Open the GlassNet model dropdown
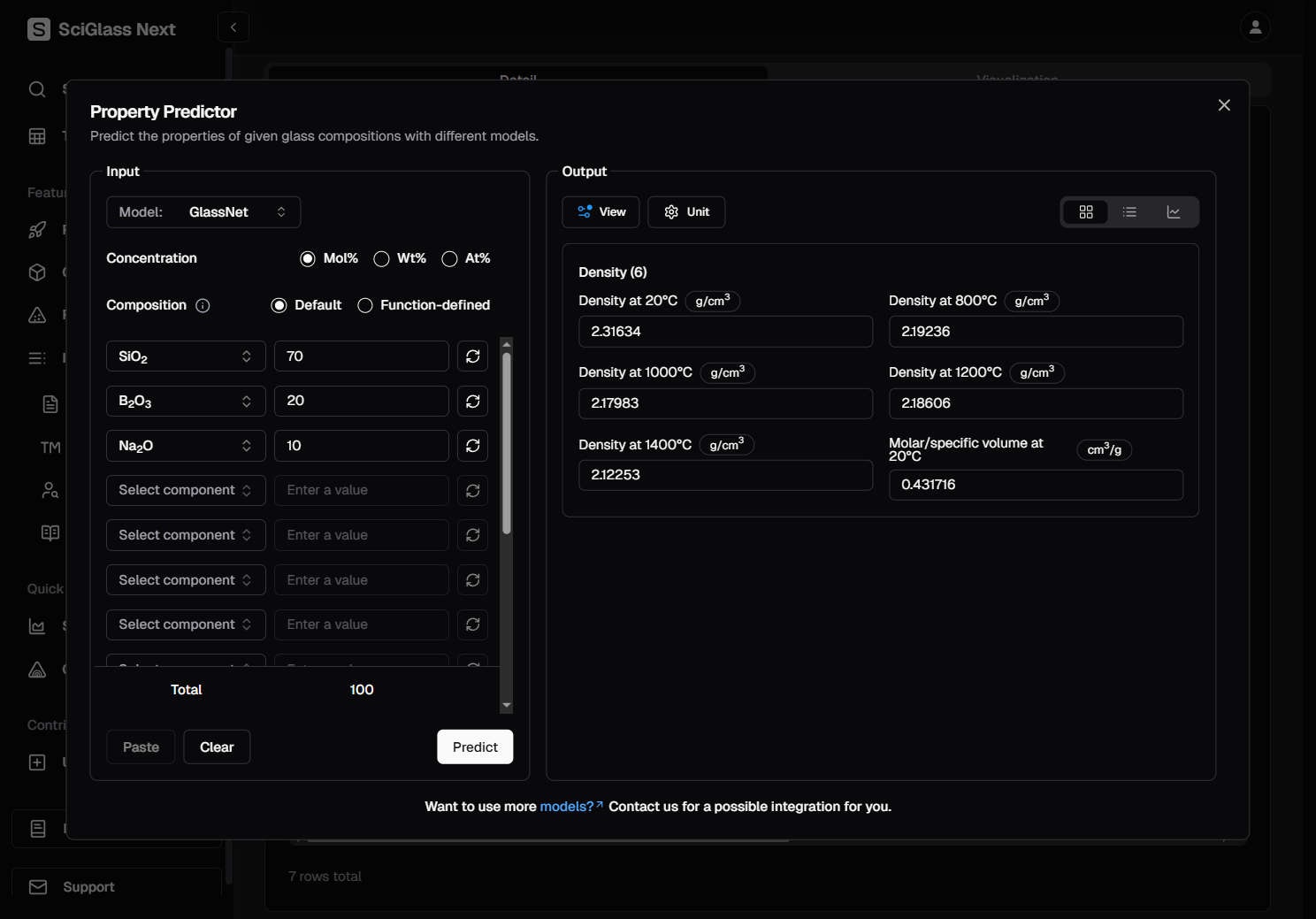The width and height of the screenshot is (1316, 919). pos(203,212)
